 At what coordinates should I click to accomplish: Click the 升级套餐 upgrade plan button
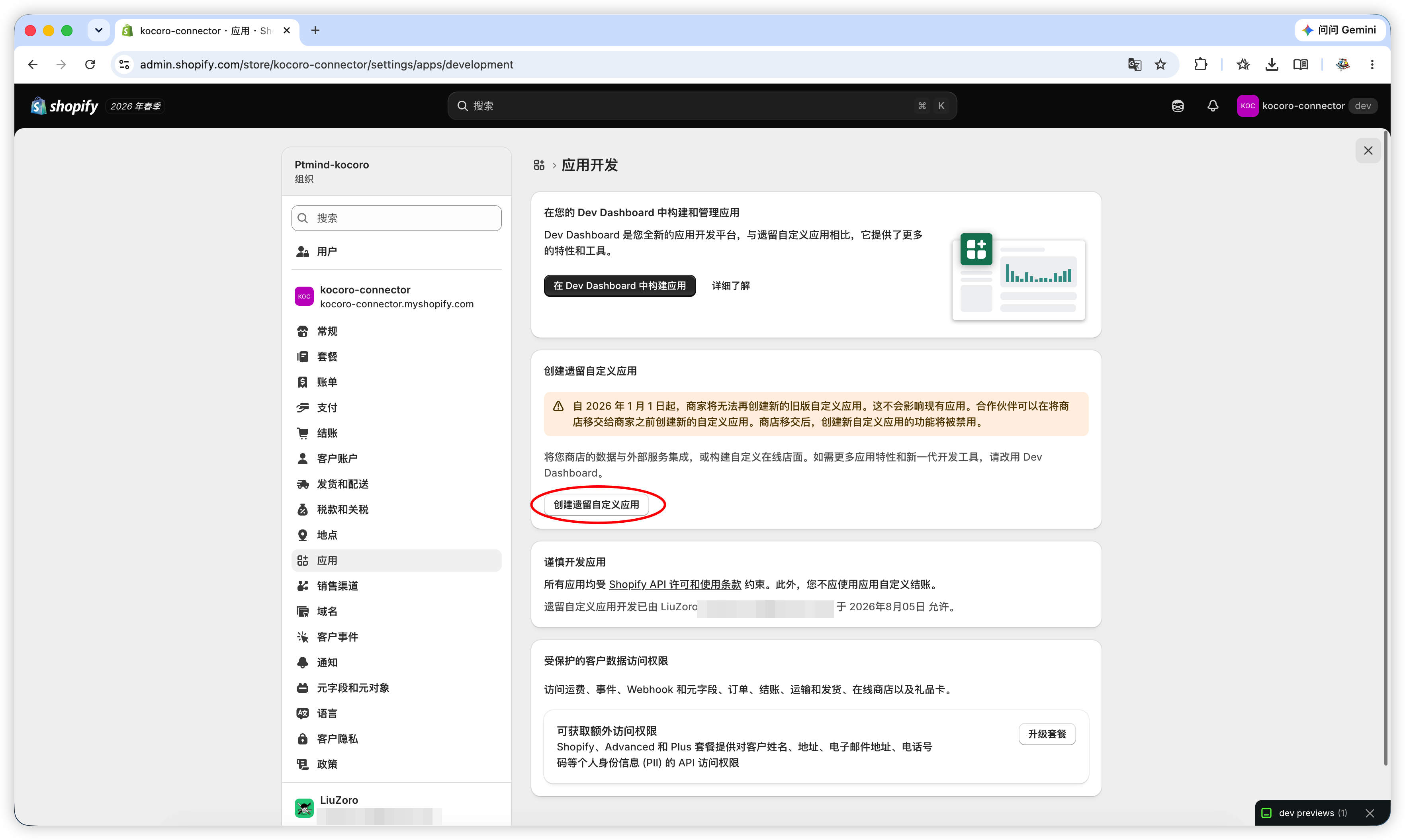click(x=1047, y=734)
